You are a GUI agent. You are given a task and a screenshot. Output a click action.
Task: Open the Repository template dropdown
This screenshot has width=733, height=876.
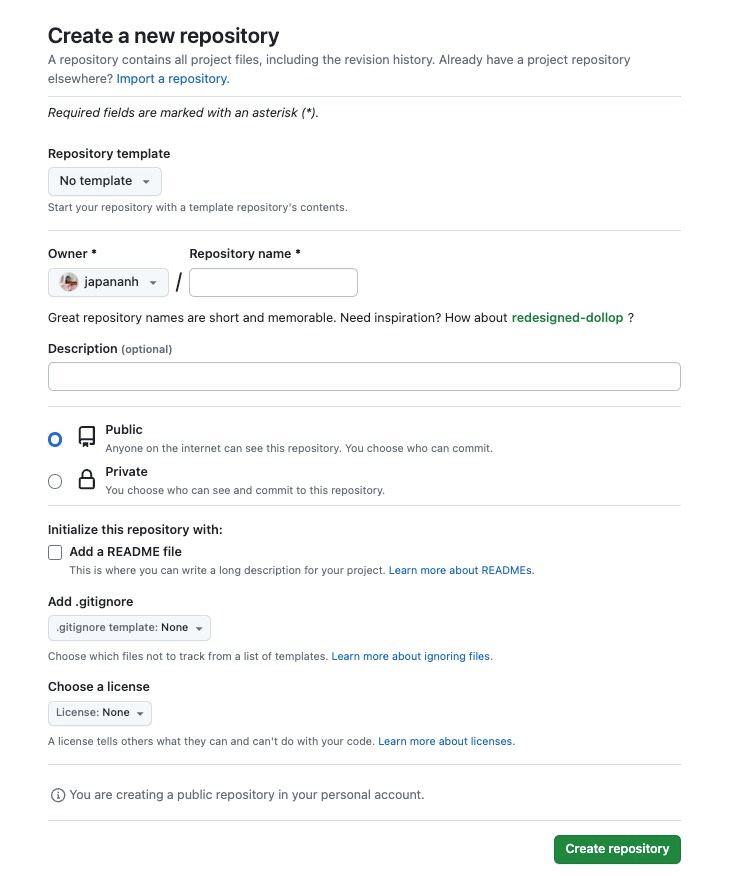click(104, 181)
